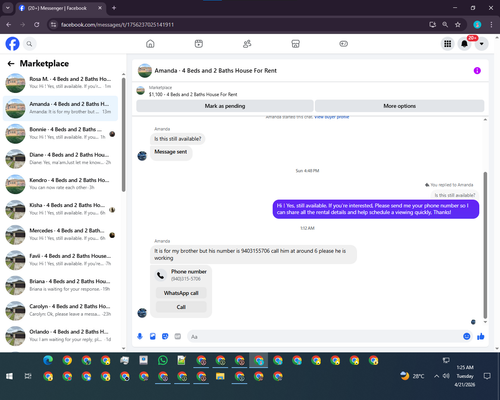Open WhatsApp from the taskbar
500x400 pixels.
(163, 360)
